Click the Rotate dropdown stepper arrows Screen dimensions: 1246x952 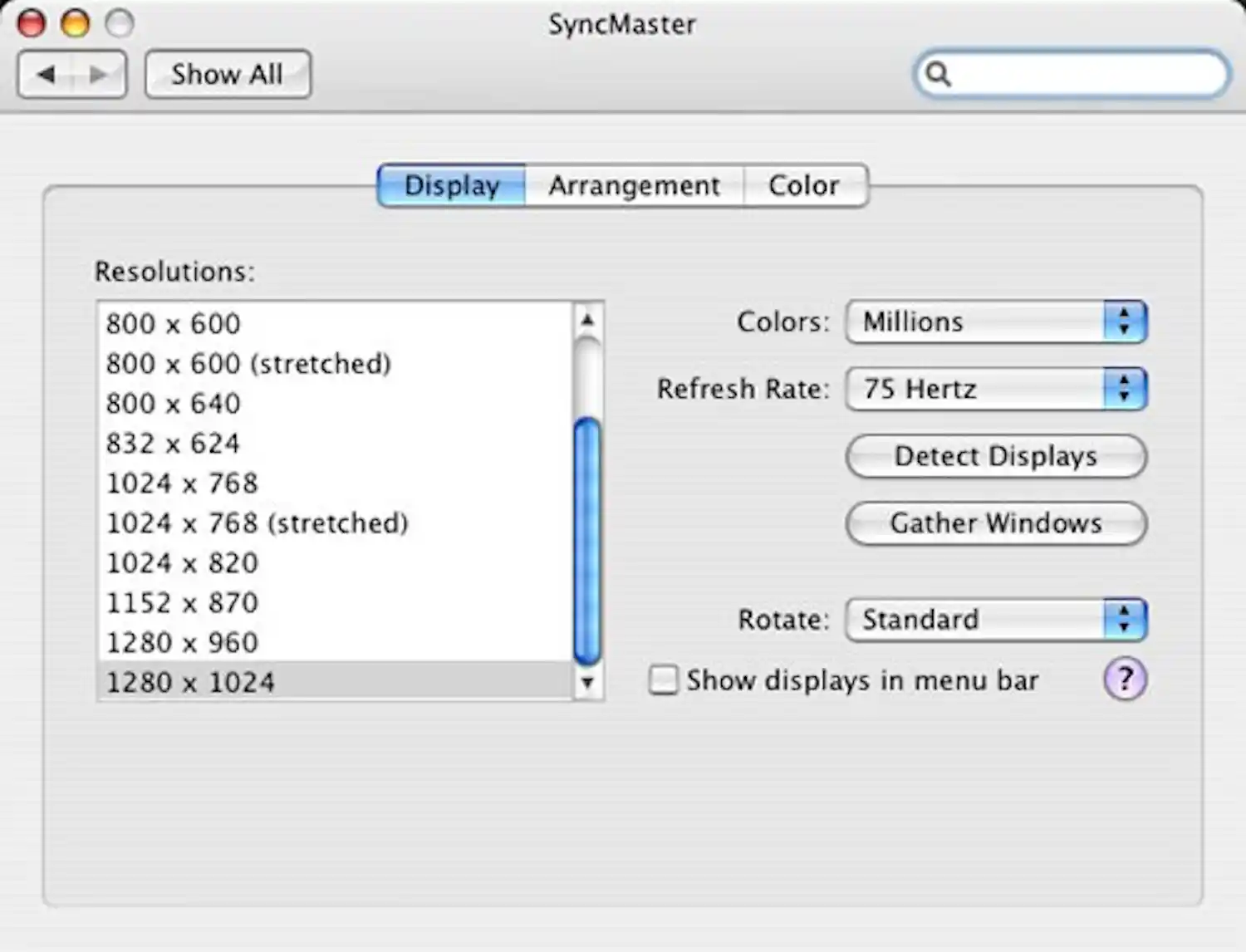coord(1123,620)
